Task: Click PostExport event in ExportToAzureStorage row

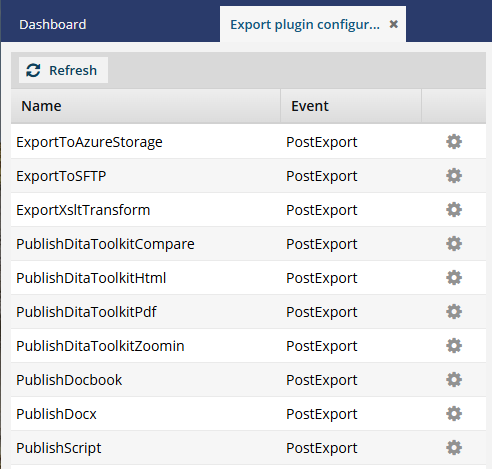Action: (x=322, y=142)
